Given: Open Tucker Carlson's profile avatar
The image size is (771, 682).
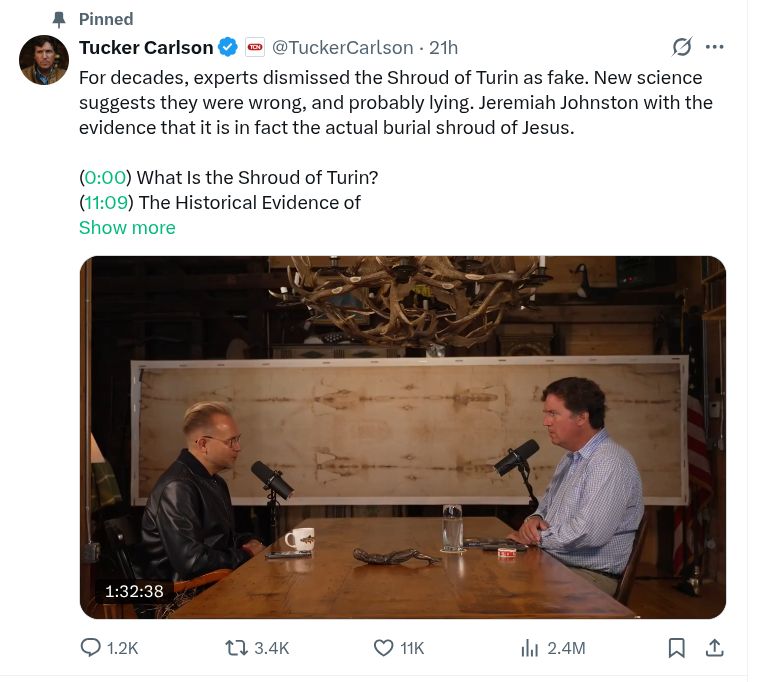Looking at the screenshot, I should coord(44,60).
